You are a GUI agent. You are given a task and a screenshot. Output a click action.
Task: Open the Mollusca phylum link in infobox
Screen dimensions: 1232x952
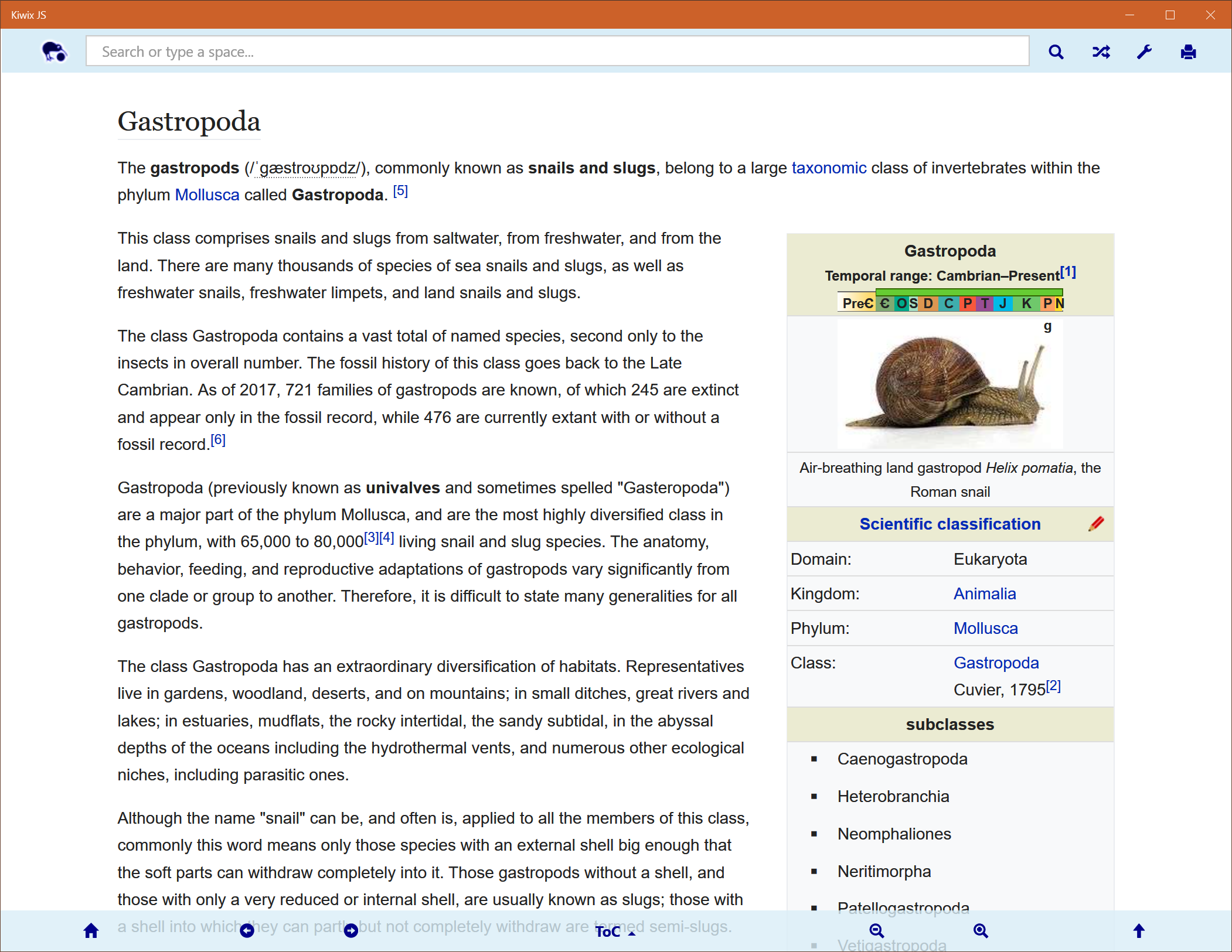click(x=986, y=629)
